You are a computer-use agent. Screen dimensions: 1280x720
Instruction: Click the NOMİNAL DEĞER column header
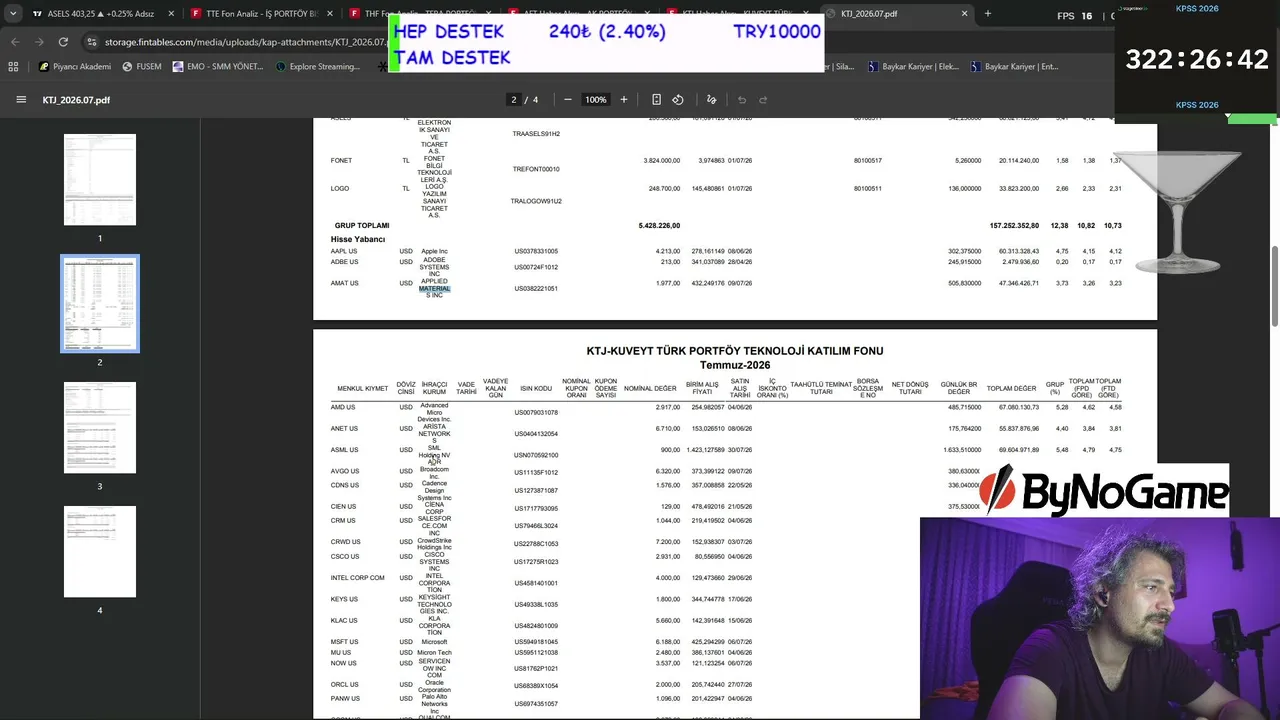(x=650, y=389)
